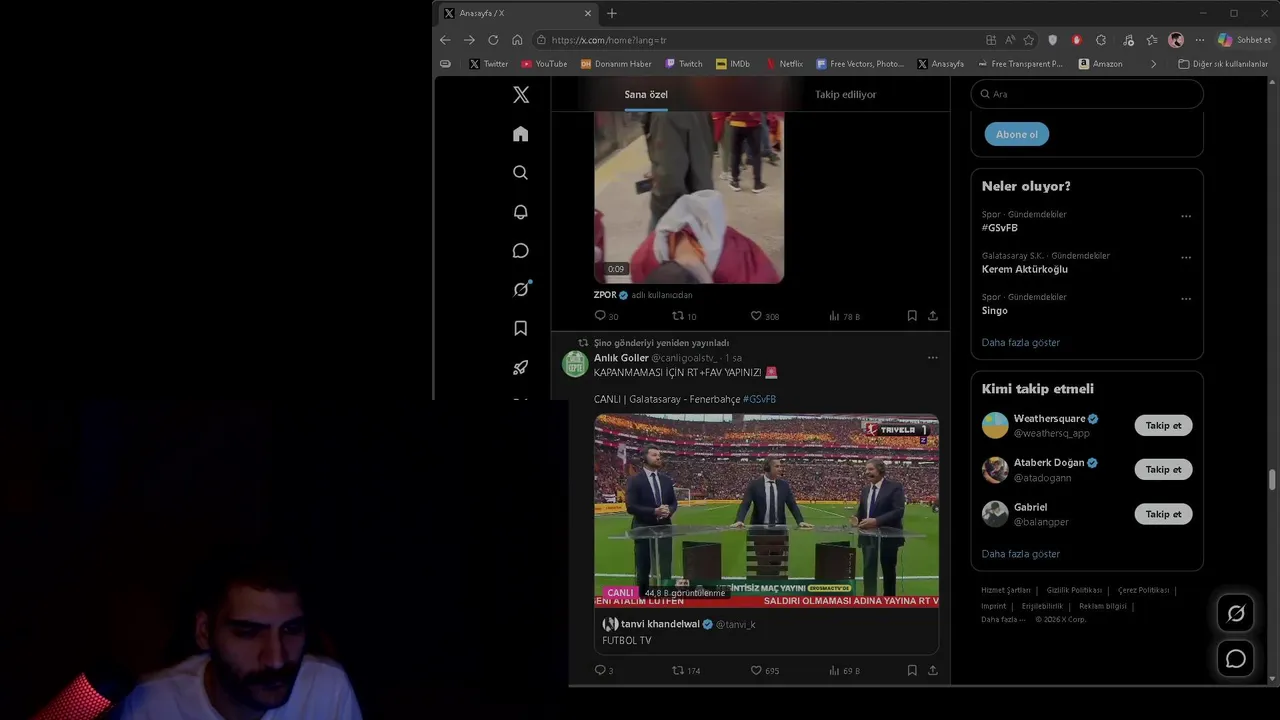The image size is (1280, 720).
Task: Show more follow suggestions via Daha fazla göster
Action: click(x=1020, y=554)
